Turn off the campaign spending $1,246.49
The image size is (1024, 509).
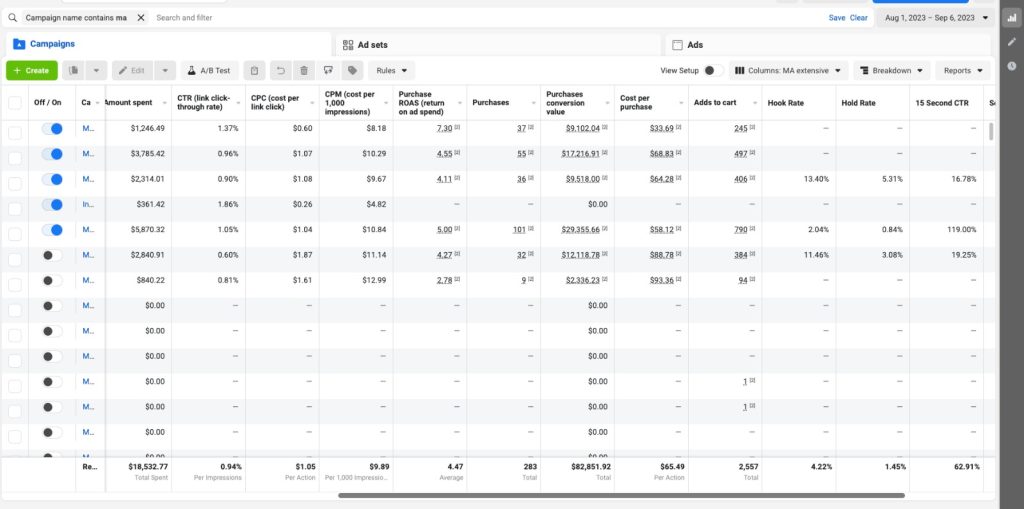click(52, 129)
